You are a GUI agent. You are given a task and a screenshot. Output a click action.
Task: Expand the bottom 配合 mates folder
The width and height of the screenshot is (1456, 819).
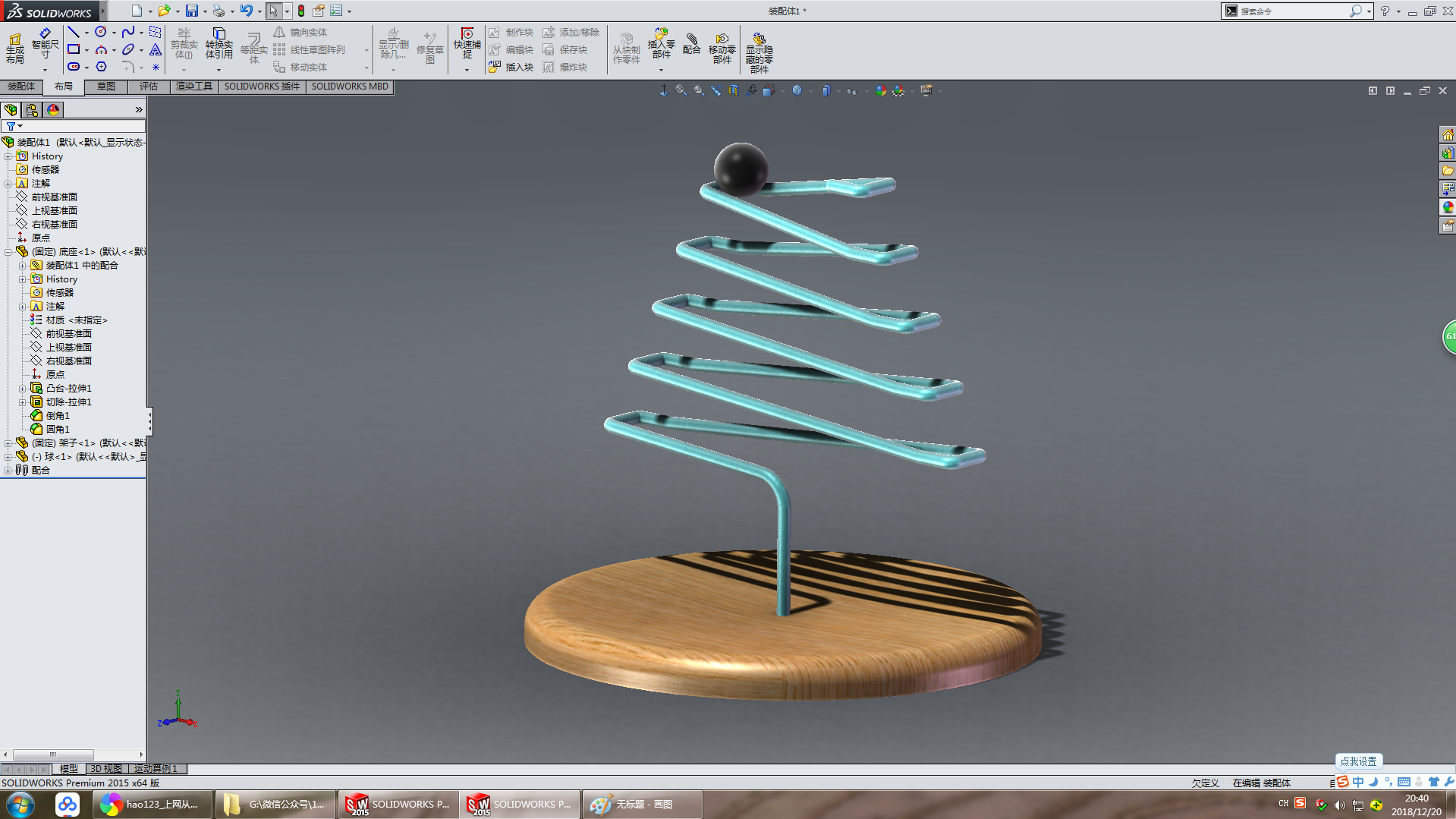tap(8, 471)
